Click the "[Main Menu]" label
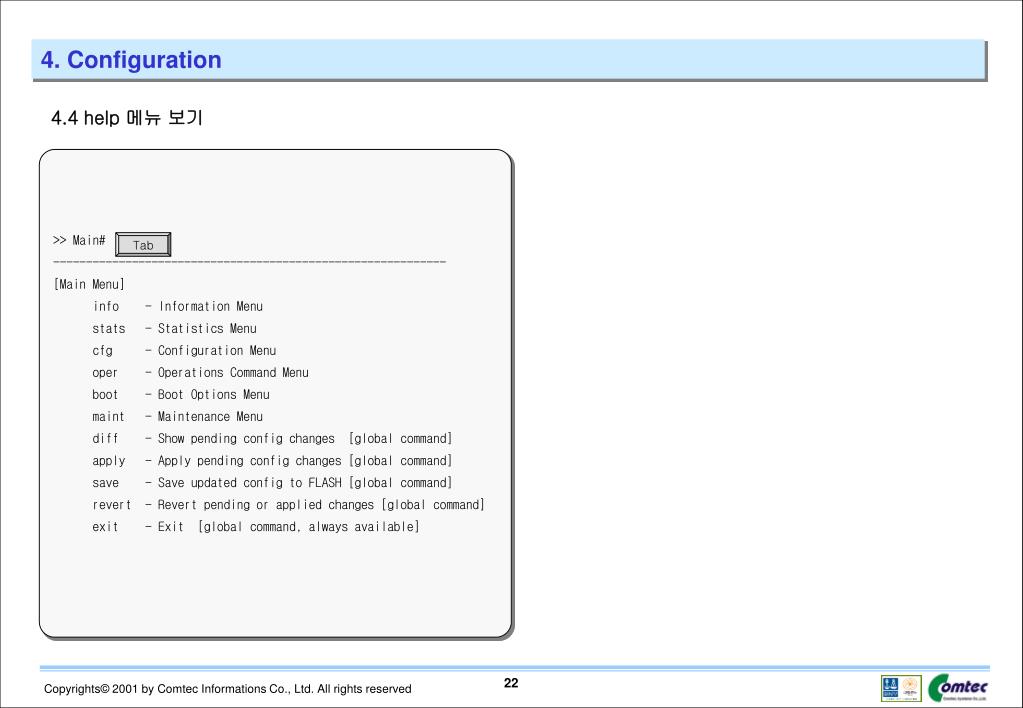The width and height of the screenshot is (1023, 708). pyautogui.click(x=89, y=285)
